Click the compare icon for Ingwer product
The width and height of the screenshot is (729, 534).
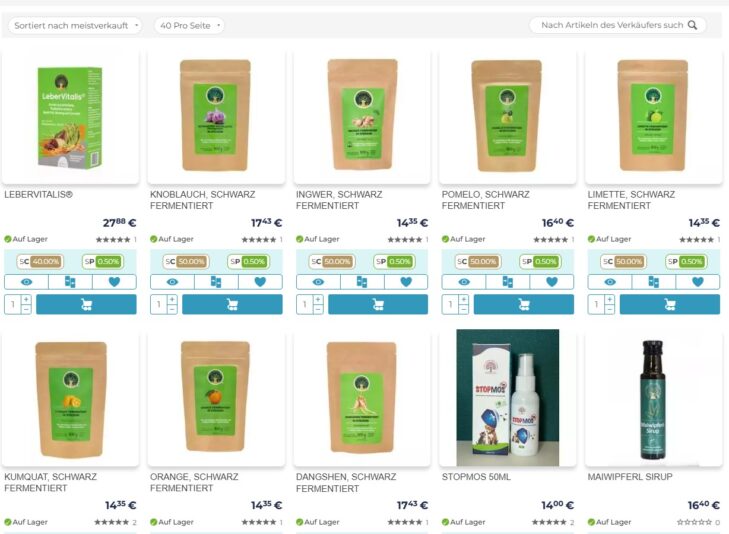(x=362, y=282)
